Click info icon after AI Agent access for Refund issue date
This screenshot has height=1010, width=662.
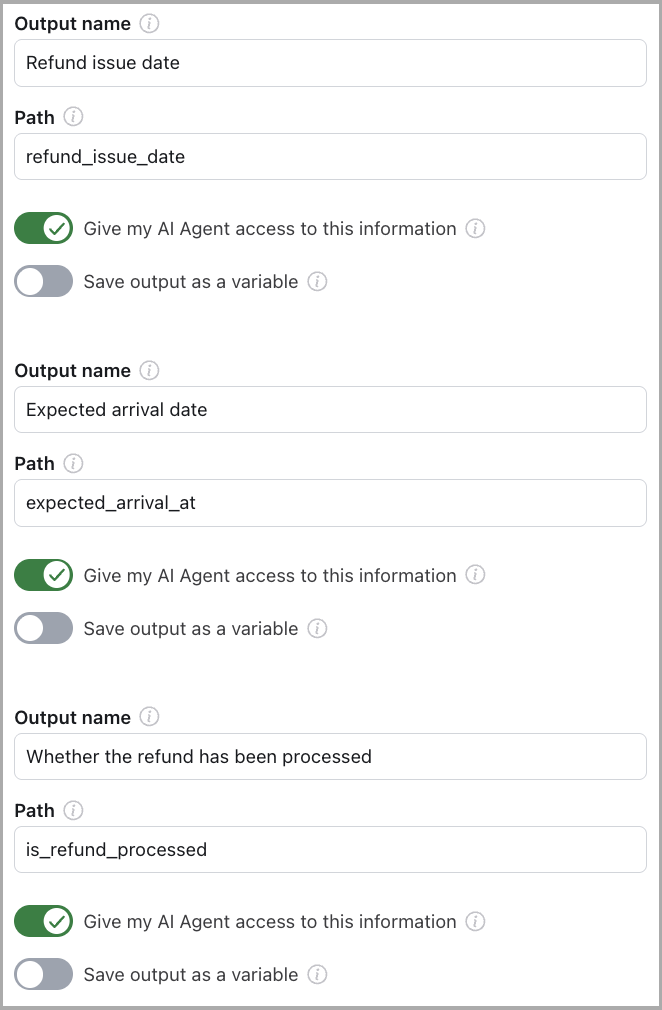tap(476, 229)
